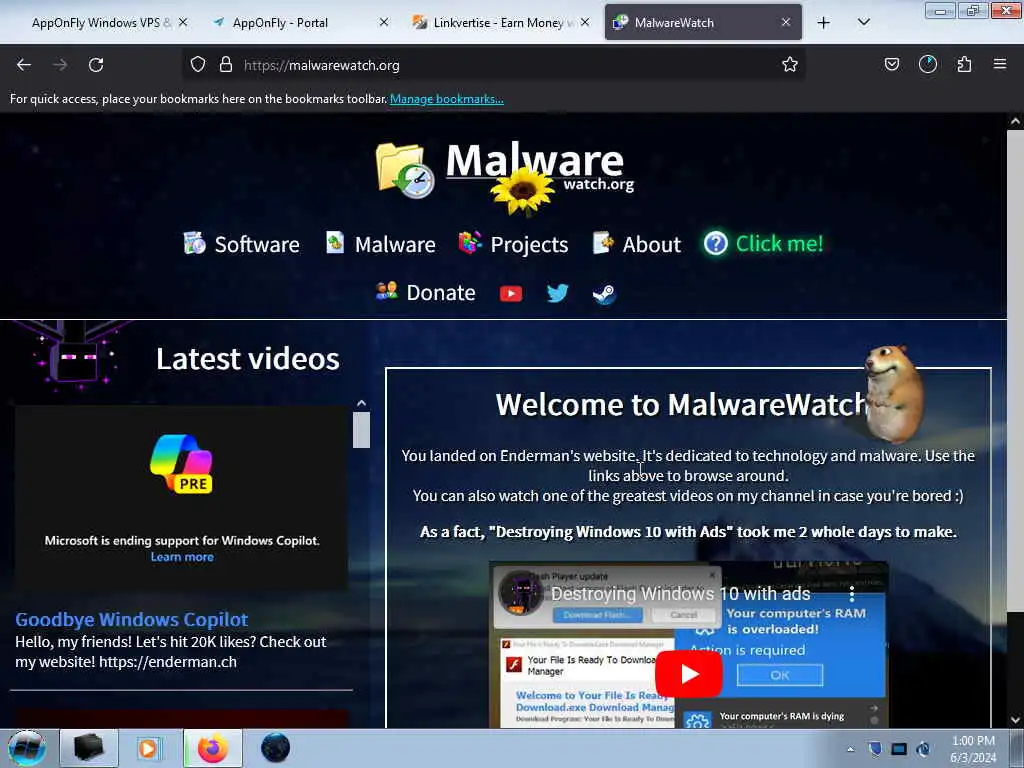Click the Learn more link in thumbnail
Image resolution: width=1024 pixels, height=768 pixels.
tap(182, 557)
